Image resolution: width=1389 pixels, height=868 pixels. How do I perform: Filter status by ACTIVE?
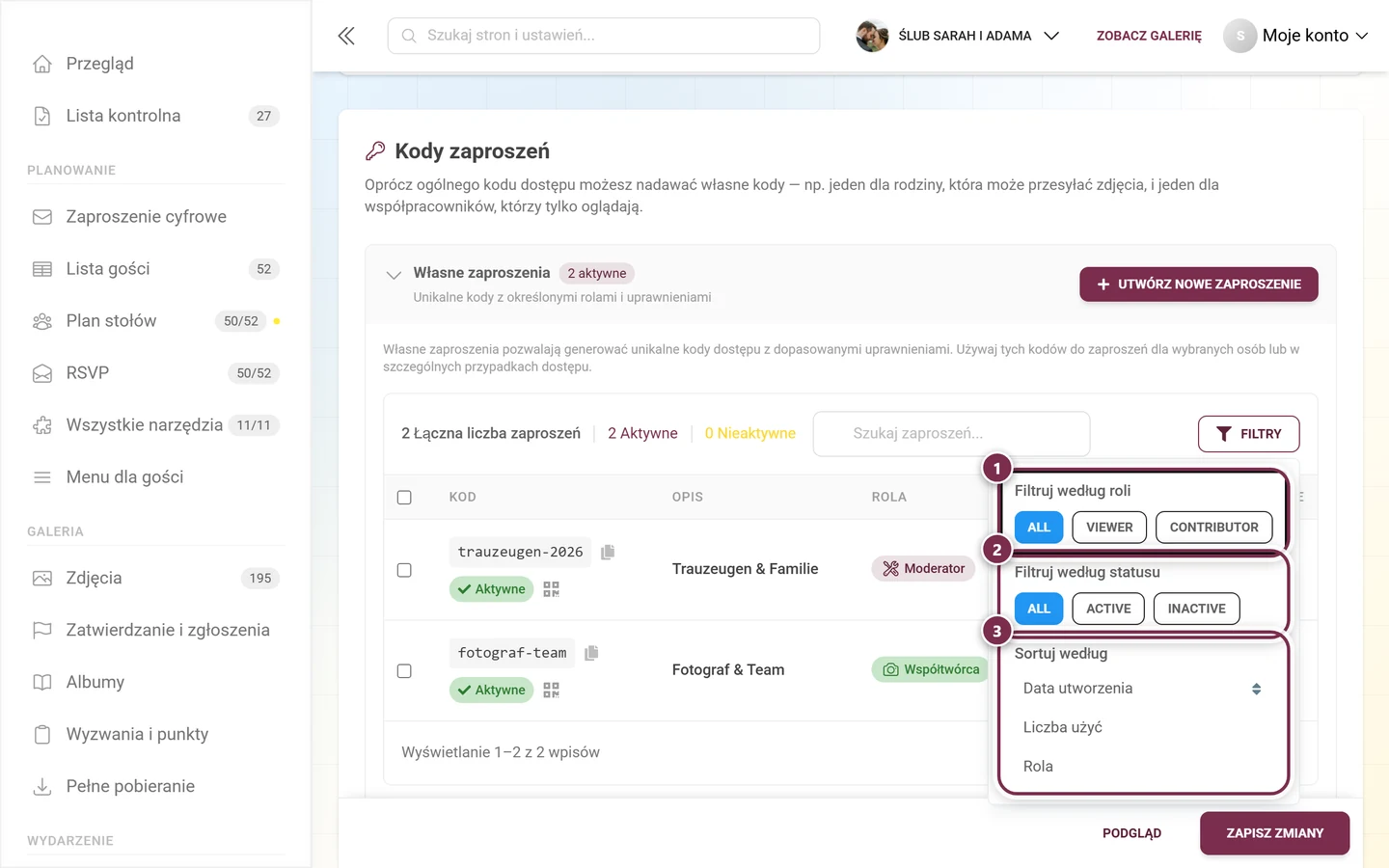pyautogui.click(x=1108, y=609)
